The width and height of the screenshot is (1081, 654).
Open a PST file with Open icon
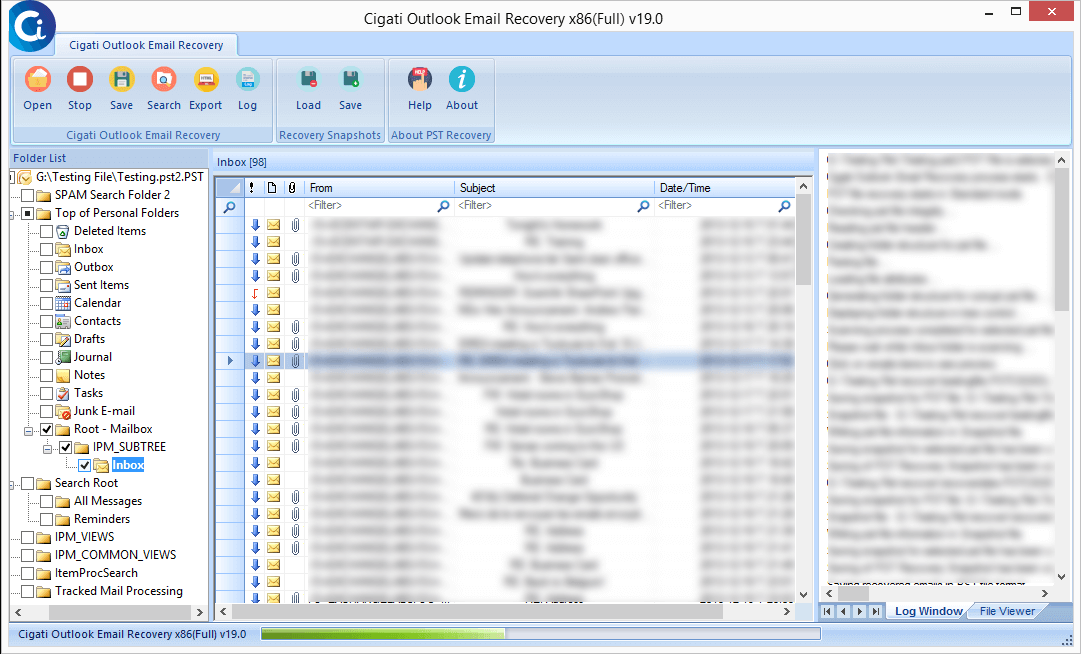click(x=37, y=80)
